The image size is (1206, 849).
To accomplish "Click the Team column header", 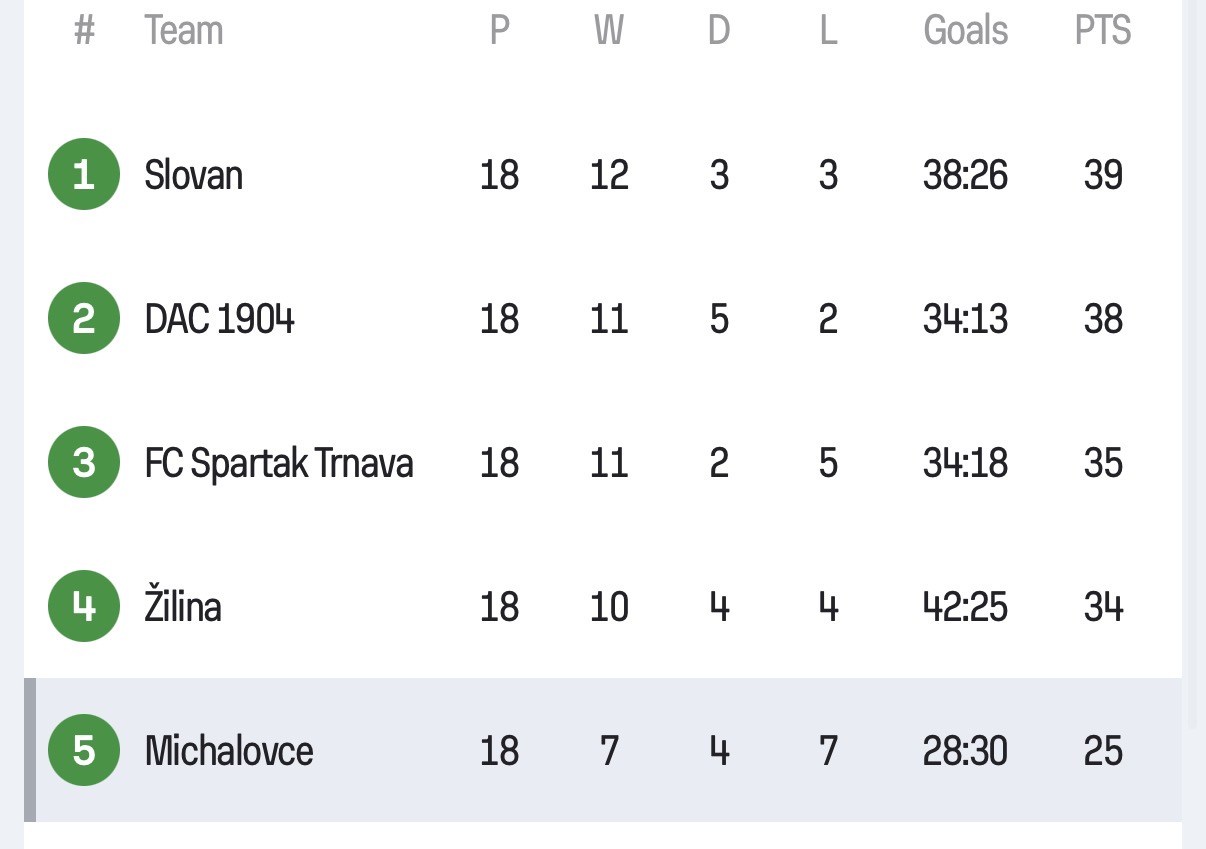I will pyautogui.click(x=184, y=31).
